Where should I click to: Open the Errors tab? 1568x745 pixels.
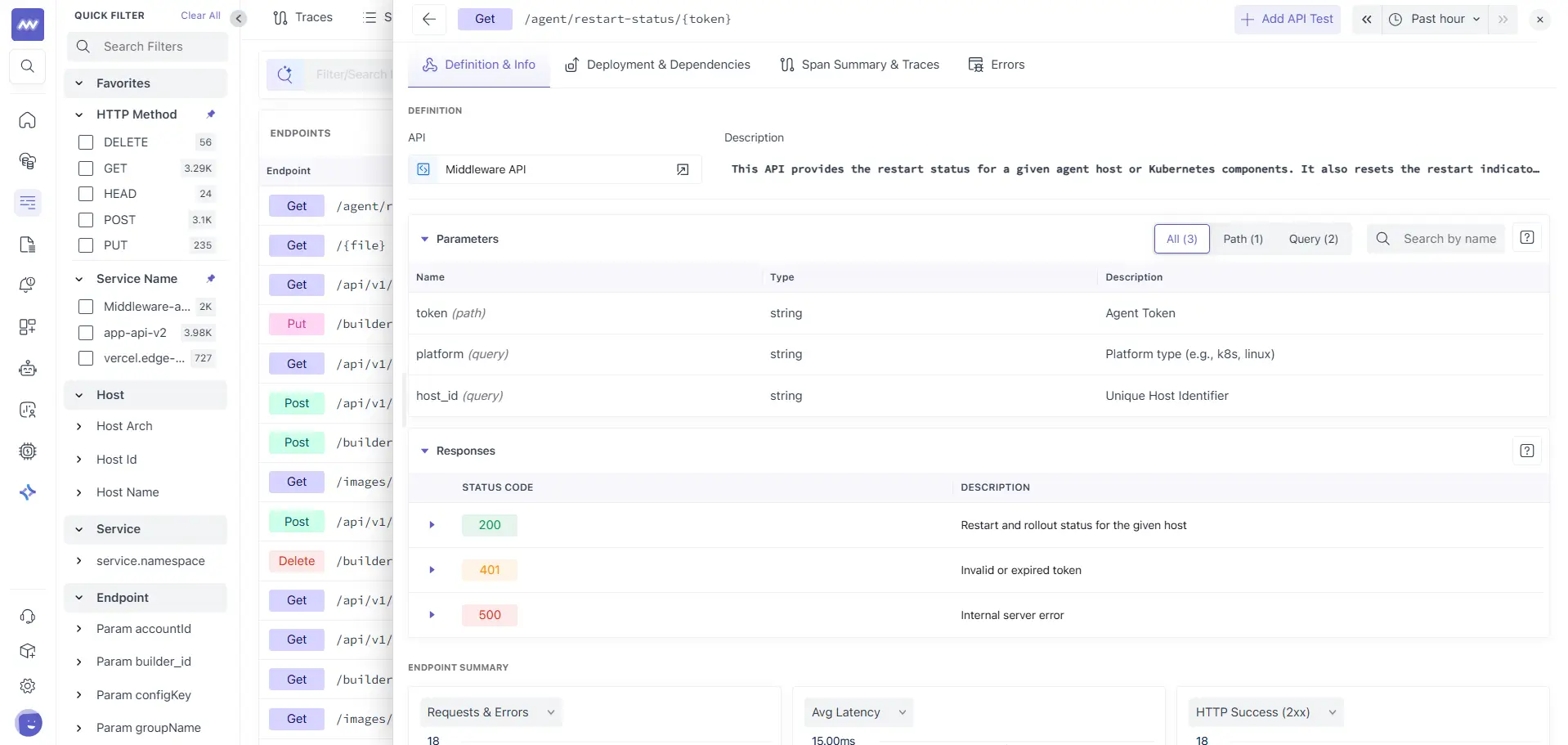(997, 65)
